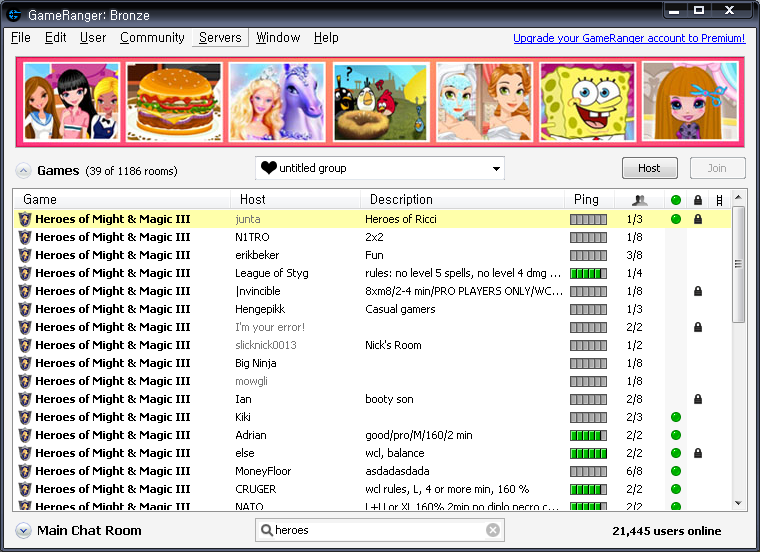Click the rightmost ladder column header icon
This screenshot has height=552, width=760.
pyautogui.click(x=719, y=200)
